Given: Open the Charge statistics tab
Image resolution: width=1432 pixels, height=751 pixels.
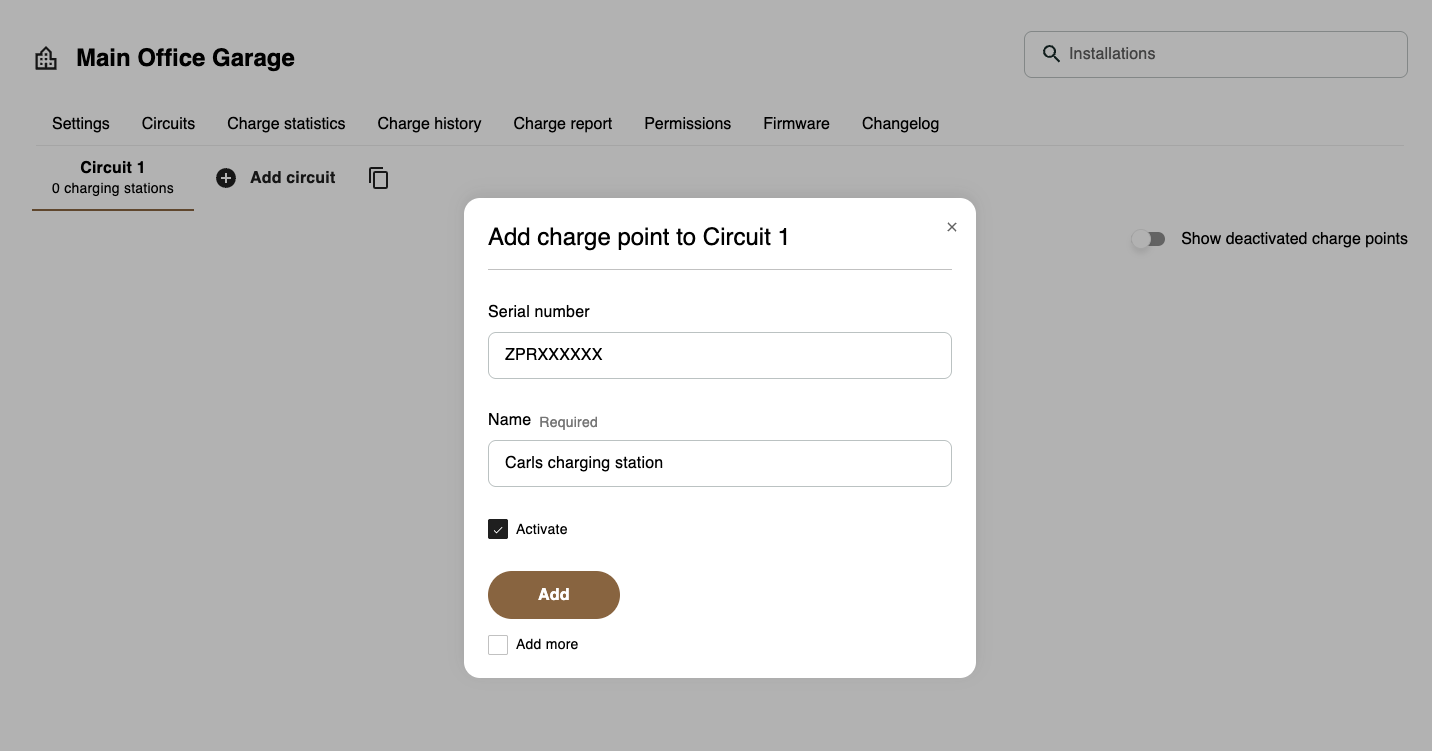Looking at the screenshot, I should pyautogui.click(x=286, y=124).
